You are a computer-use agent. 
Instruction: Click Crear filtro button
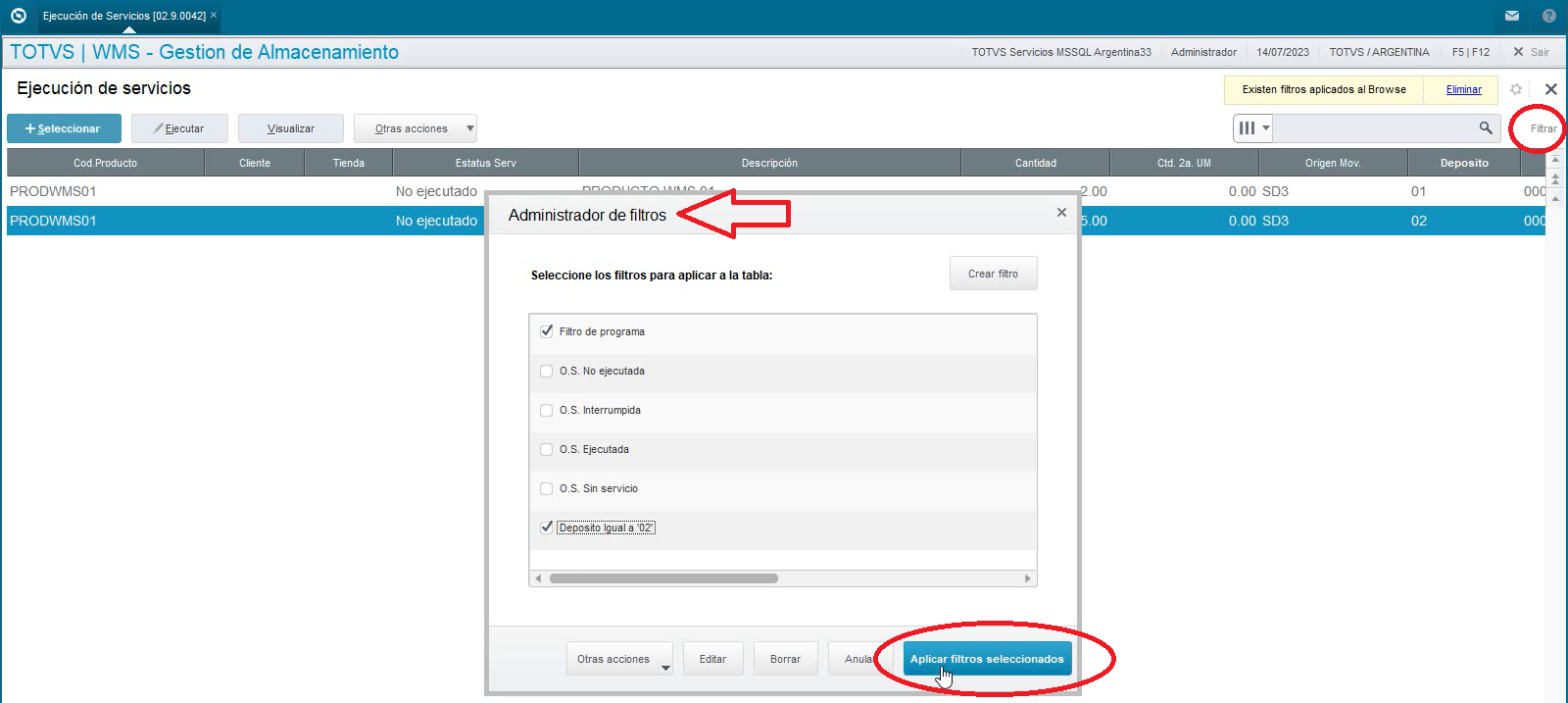(993, 274)
